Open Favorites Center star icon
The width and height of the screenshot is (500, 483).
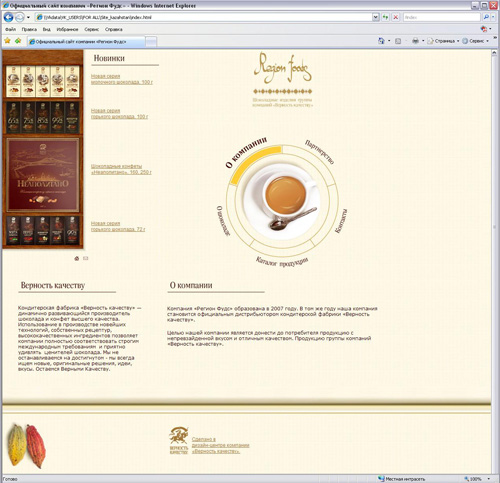coord(7,41)
